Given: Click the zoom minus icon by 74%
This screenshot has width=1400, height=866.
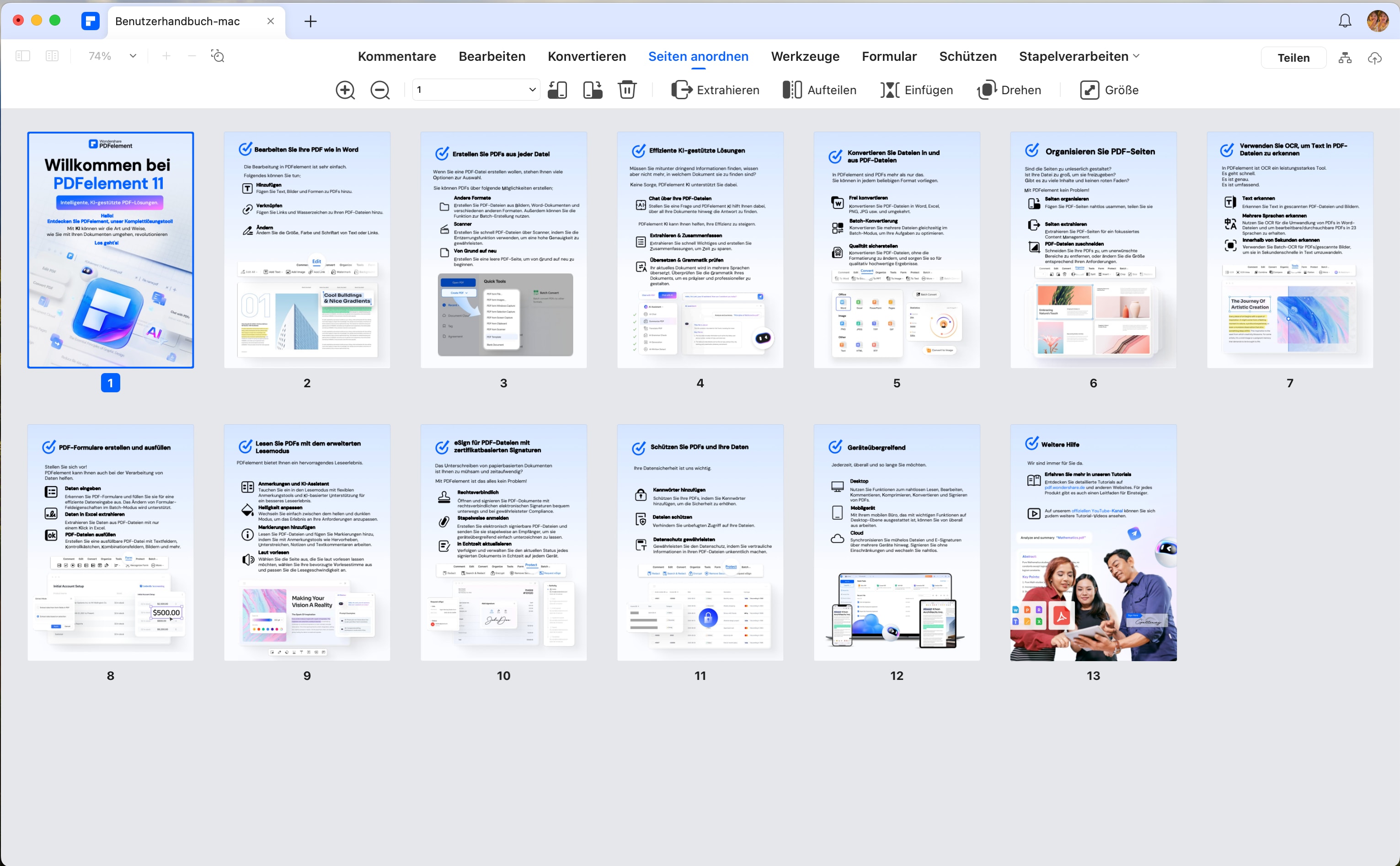Looking at the screenshot, I should pos(192,56).
